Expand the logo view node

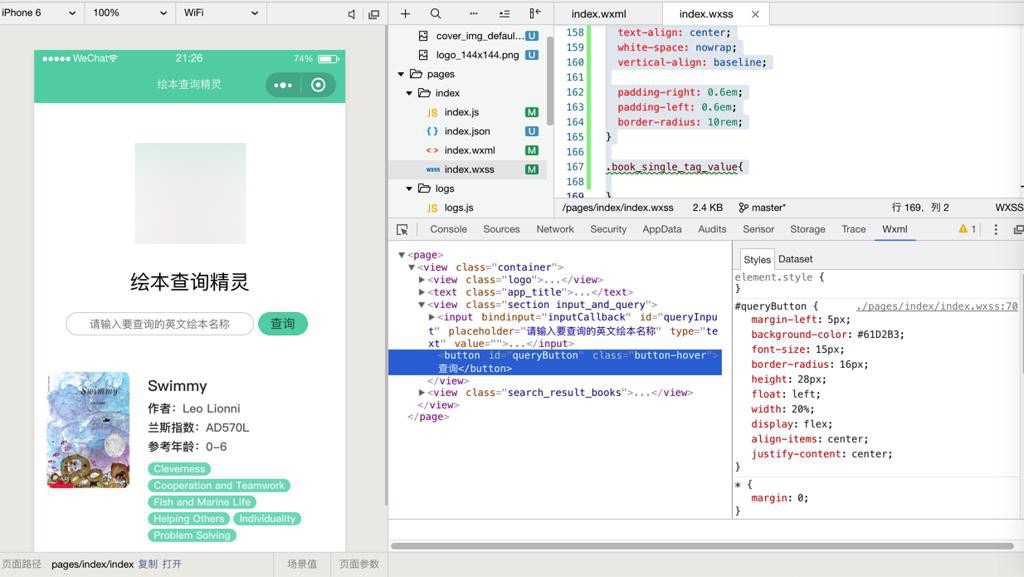point(422,279)
